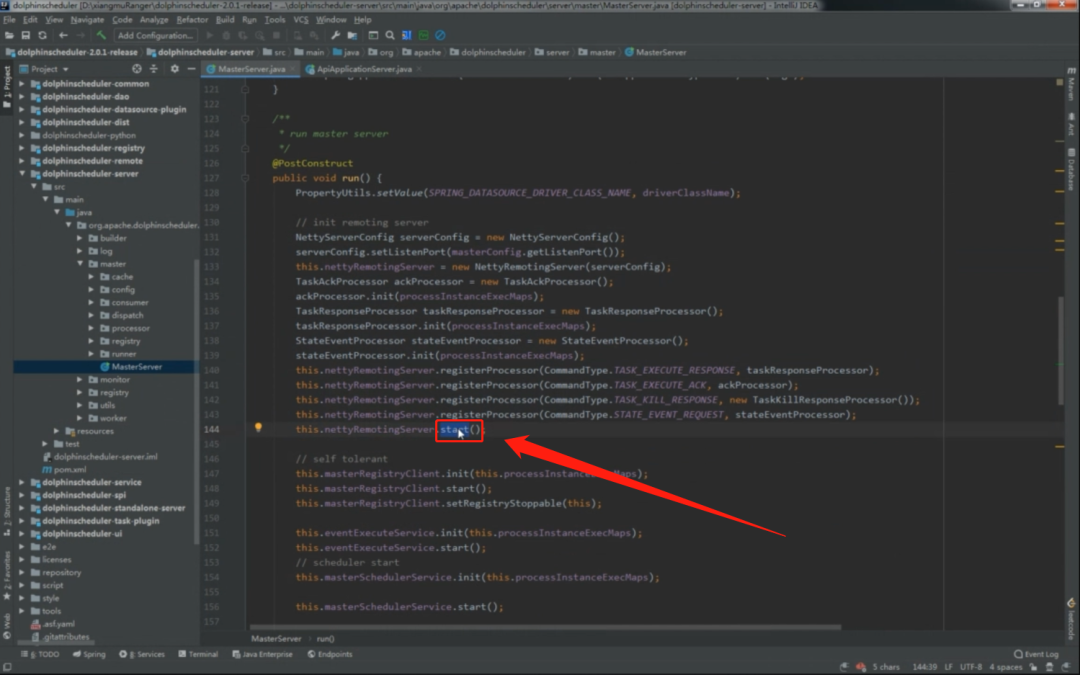This screenshot has width=1080, height=675.
Task: Hide the Project panel with minus icon
Action: tap(191, 69)
